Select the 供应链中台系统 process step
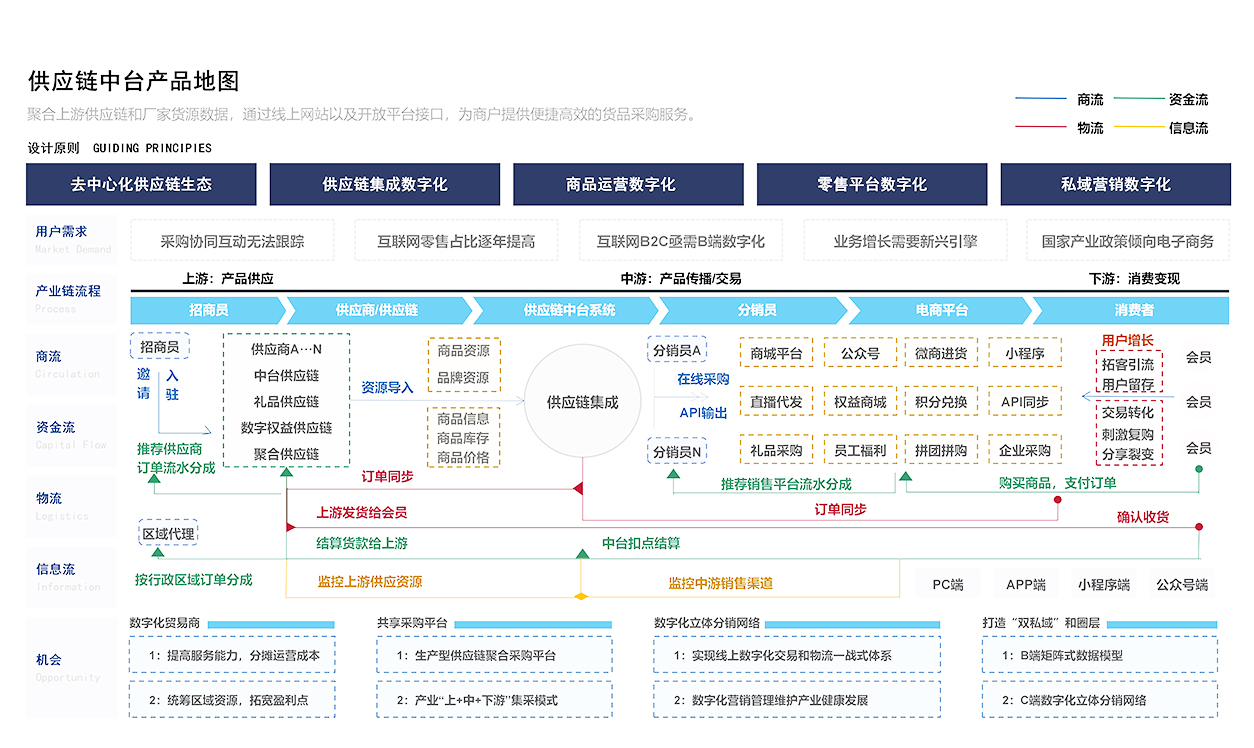 (569, 310)
